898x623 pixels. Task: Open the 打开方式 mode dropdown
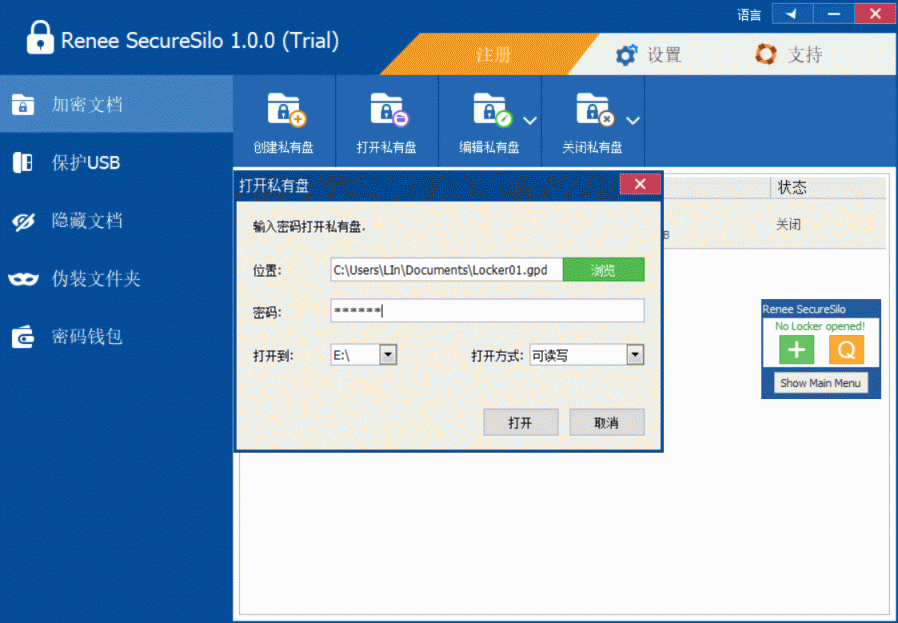click(635, 355)
